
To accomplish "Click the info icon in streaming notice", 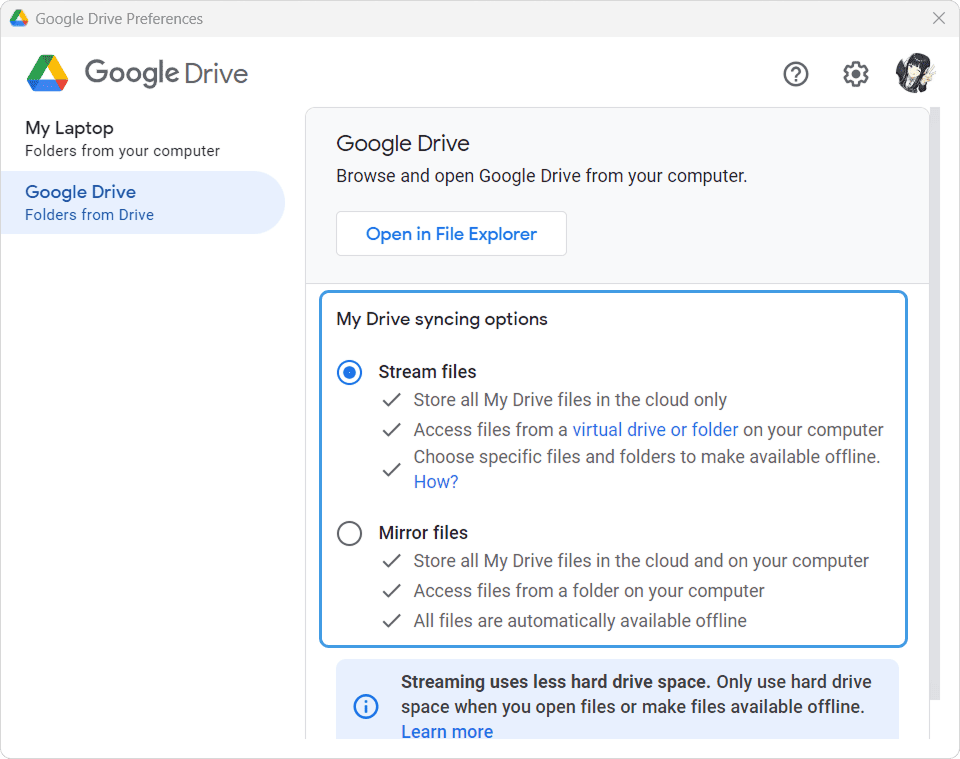I will [x=366, y=706].
